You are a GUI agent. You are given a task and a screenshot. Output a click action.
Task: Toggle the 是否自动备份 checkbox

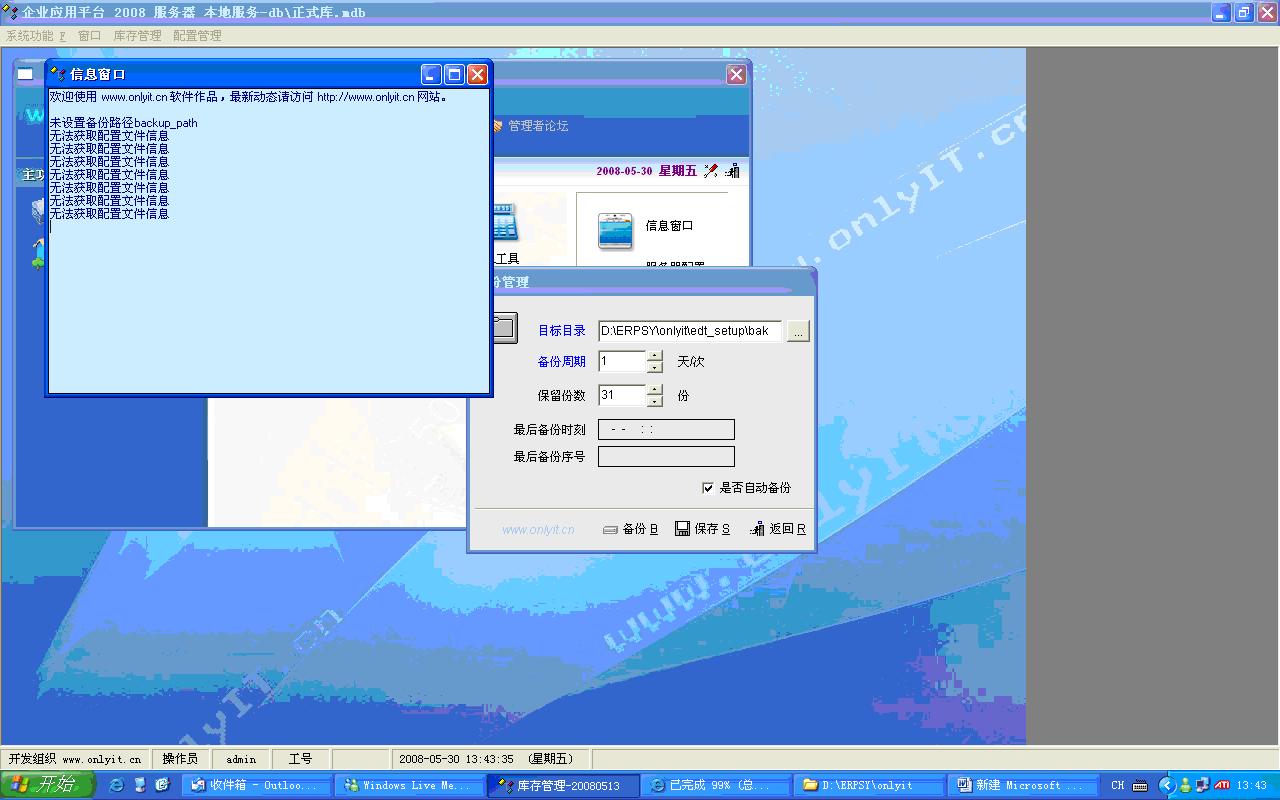(x=708, y=488)
